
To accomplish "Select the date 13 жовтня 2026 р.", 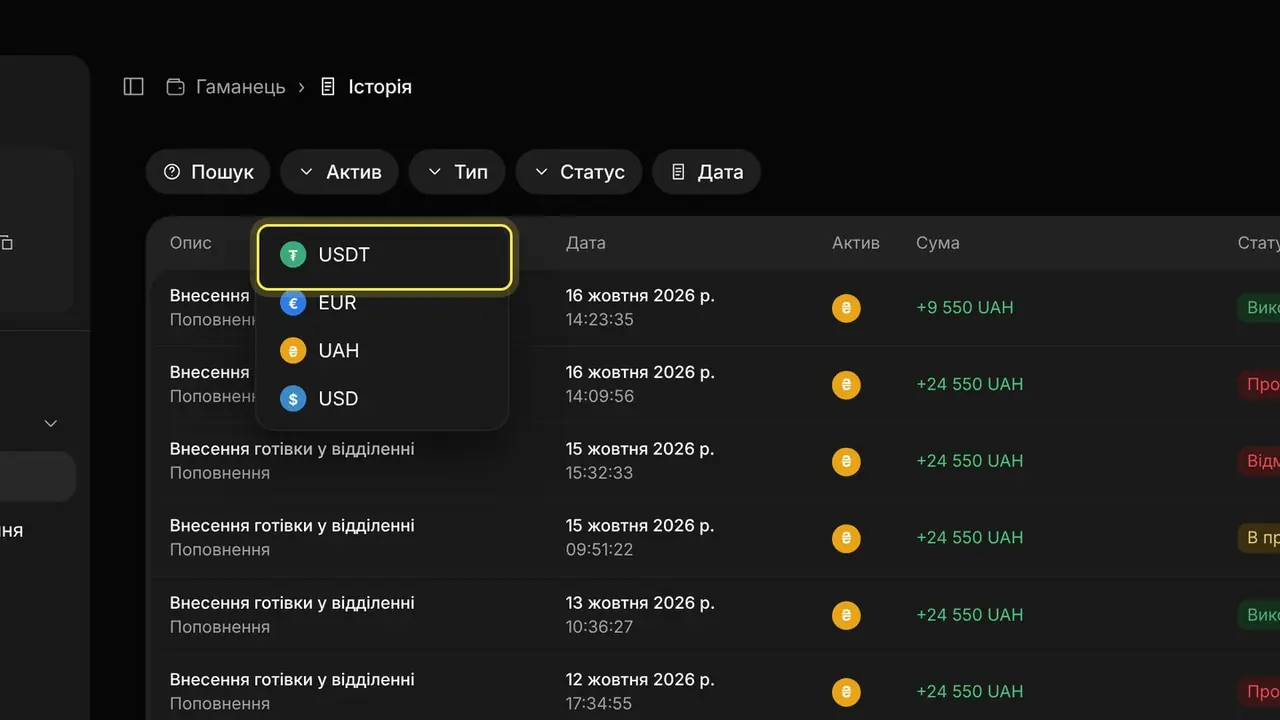I will click(x=640, y=603).
